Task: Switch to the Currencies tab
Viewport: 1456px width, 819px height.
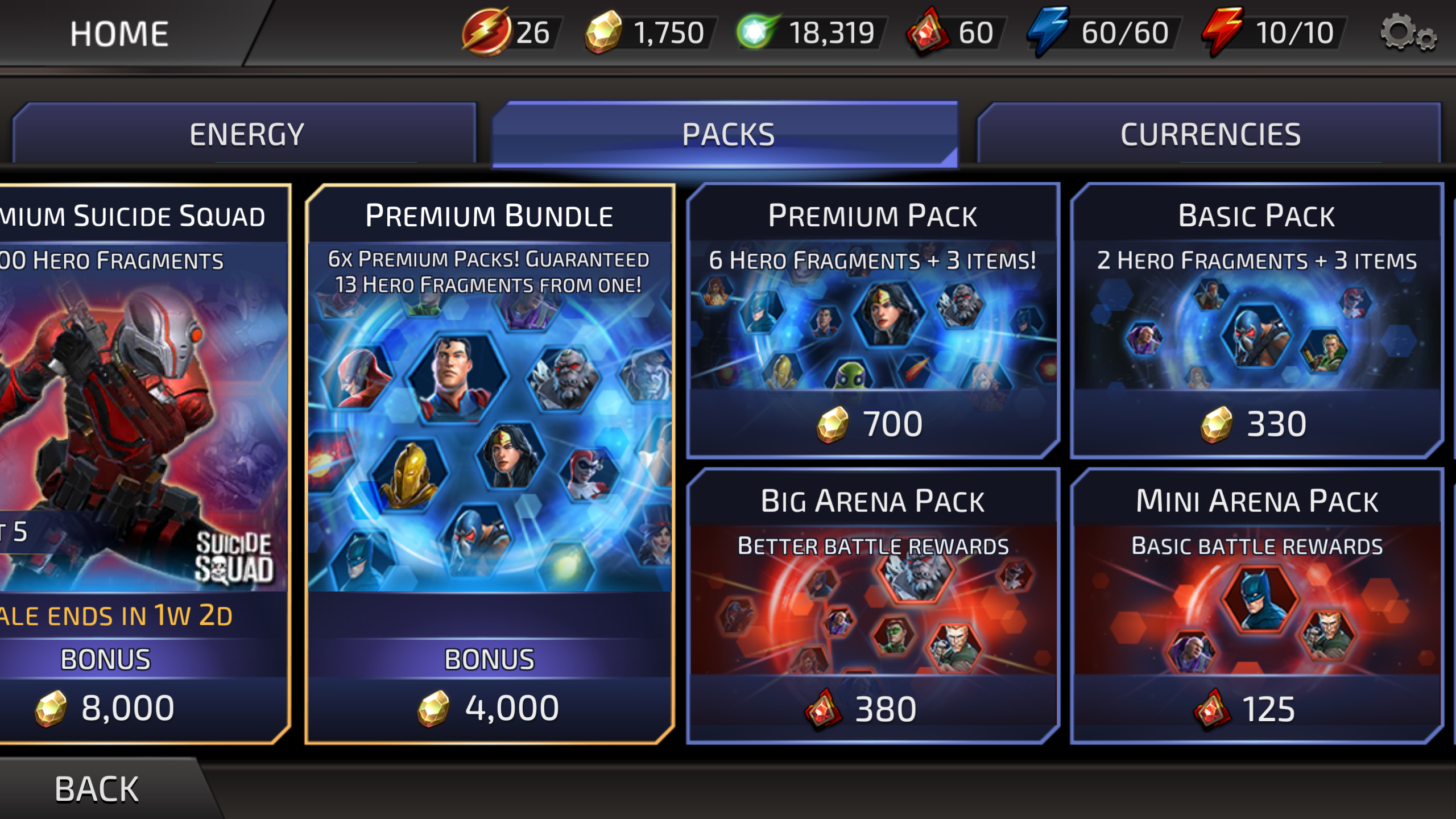Action: [x=1210, y=134]
